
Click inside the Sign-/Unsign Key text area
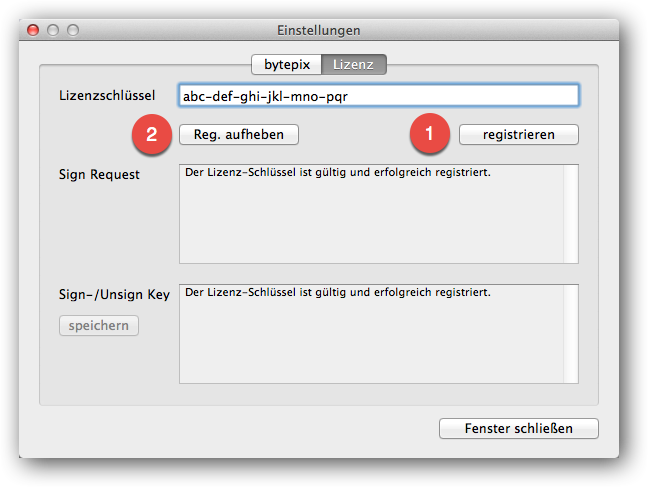point(372,334)
